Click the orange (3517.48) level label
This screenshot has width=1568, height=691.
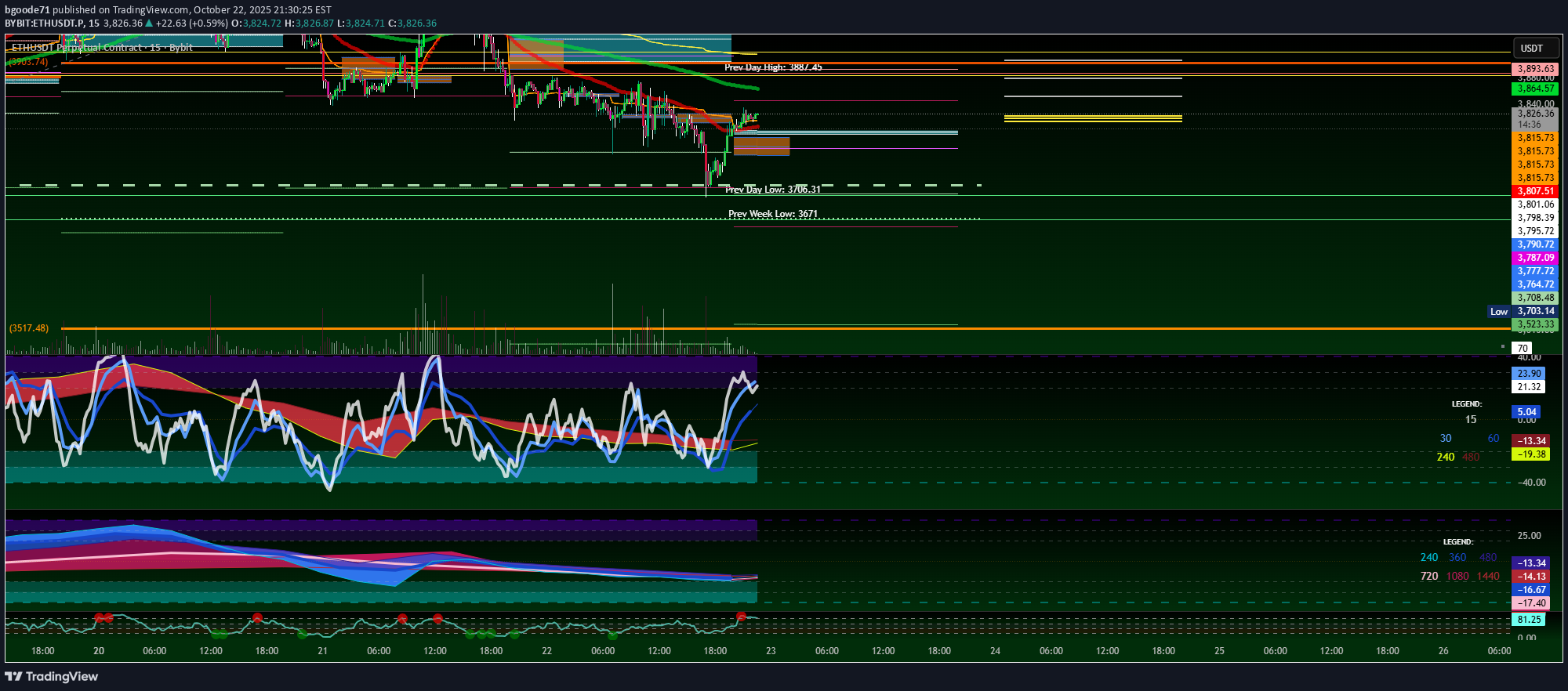(x=29, y=328)
